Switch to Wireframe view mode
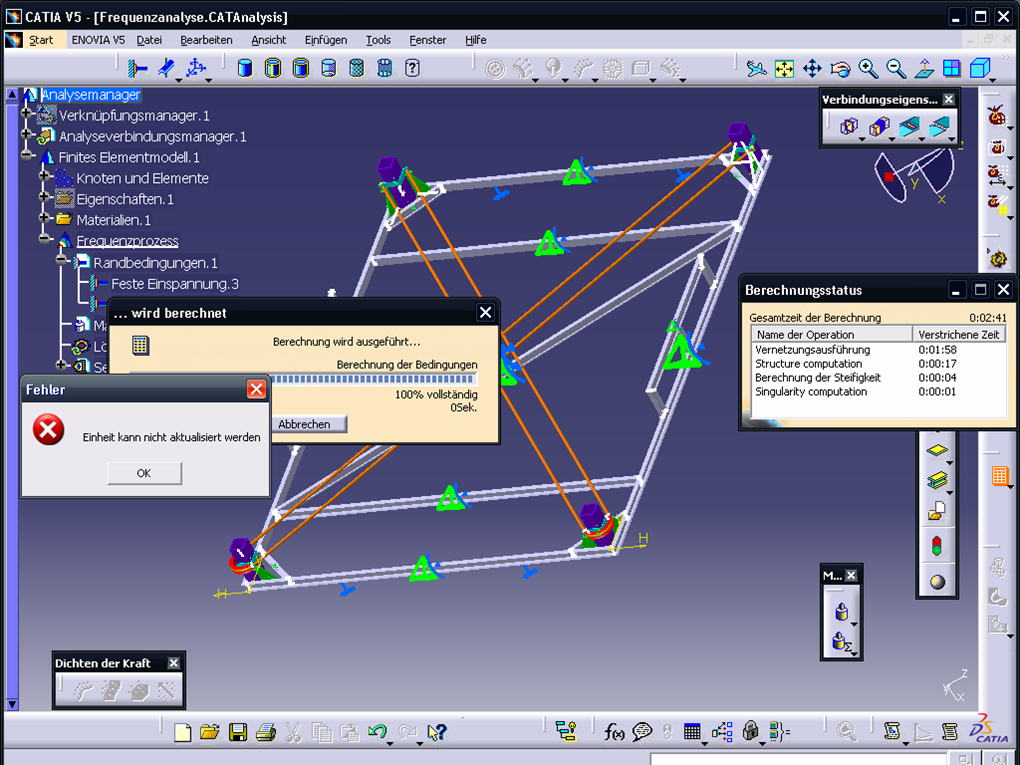 (x=384, y=68)
